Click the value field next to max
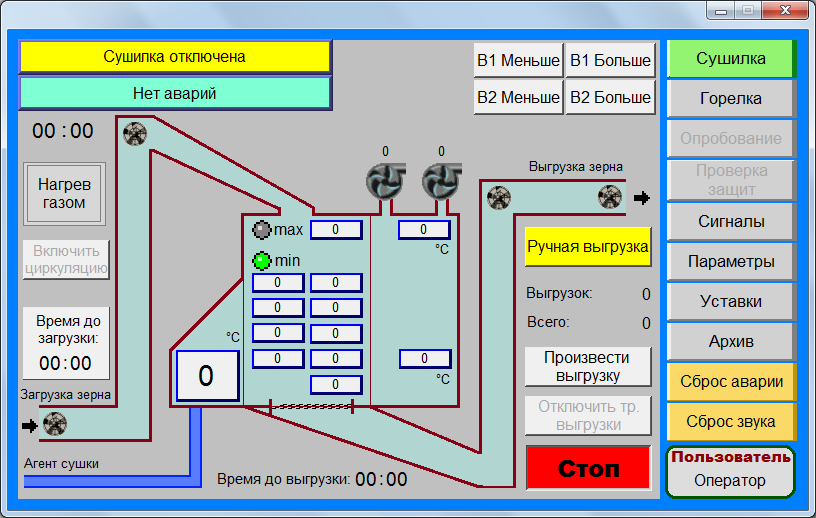Viewport: 816px width, 518px height. [336, 230]
